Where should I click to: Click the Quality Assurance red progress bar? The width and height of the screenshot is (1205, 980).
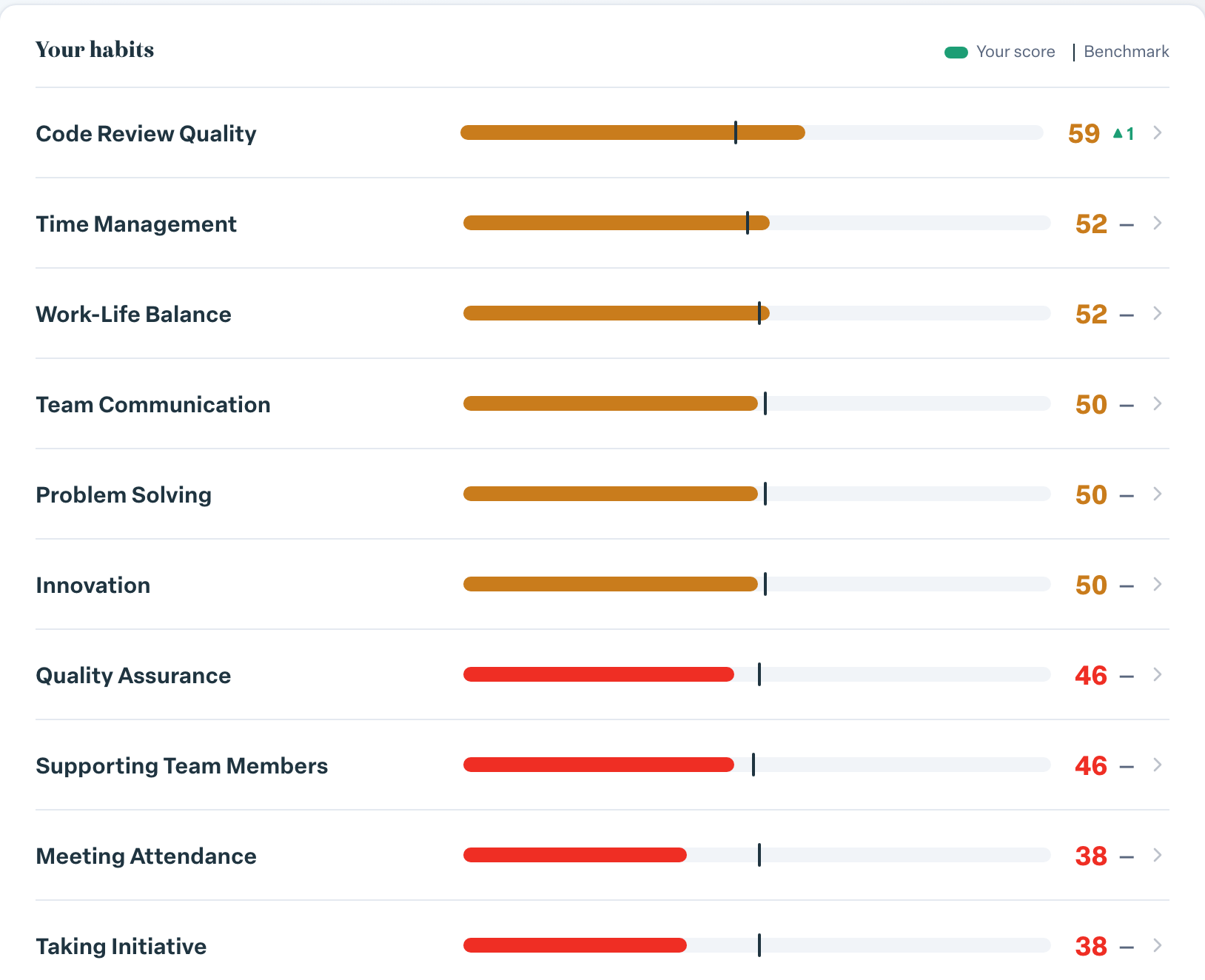pyautogui.click(x=599, y=674)
